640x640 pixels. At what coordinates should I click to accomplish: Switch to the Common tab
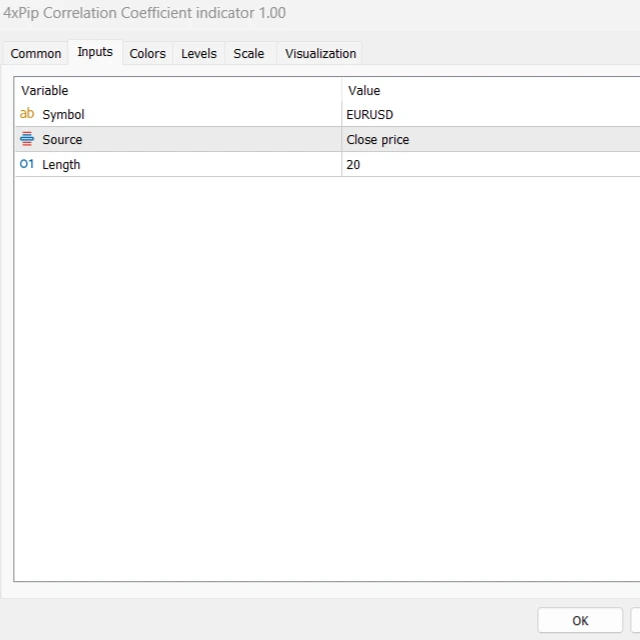(x=36, y=54)
